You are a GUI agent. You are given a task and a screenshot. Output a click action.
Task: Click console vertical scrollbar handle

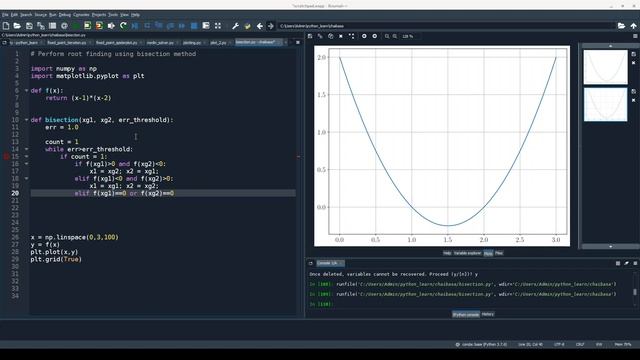click(x=635, y=292)
